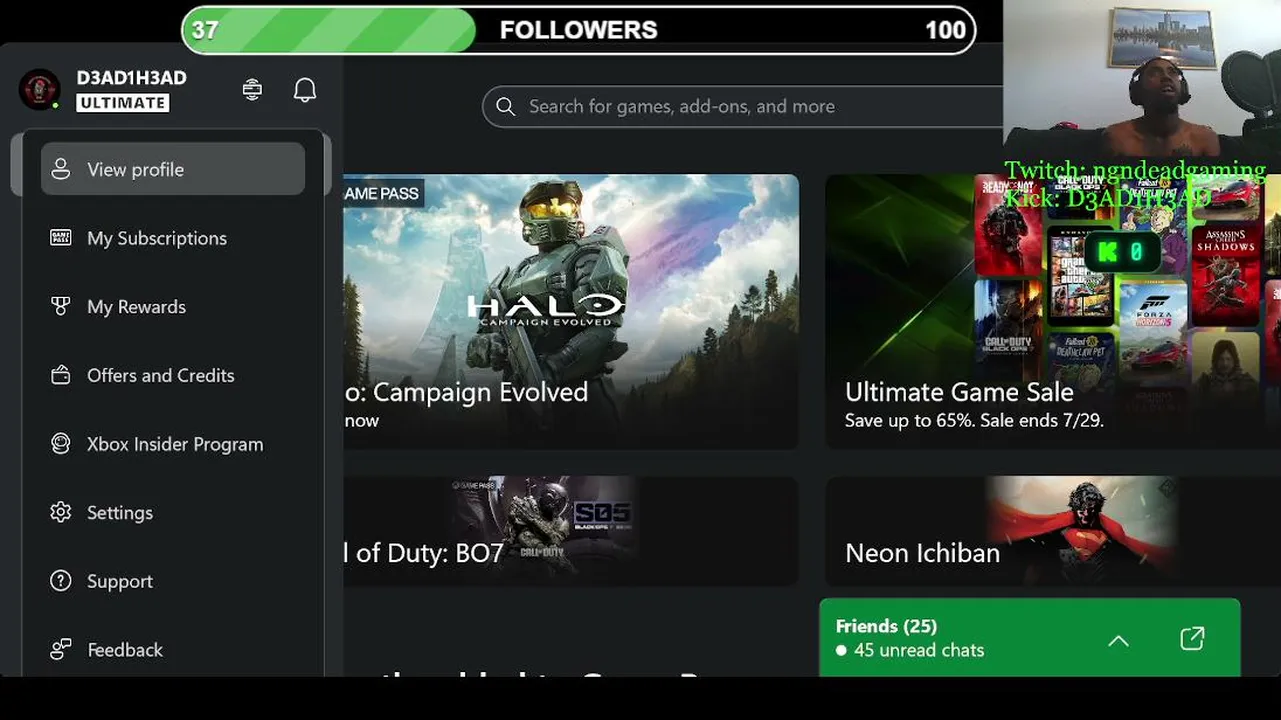Open Feedback menu entry
The height and width of the screenshot is (720, 1281).
[173, 649]
